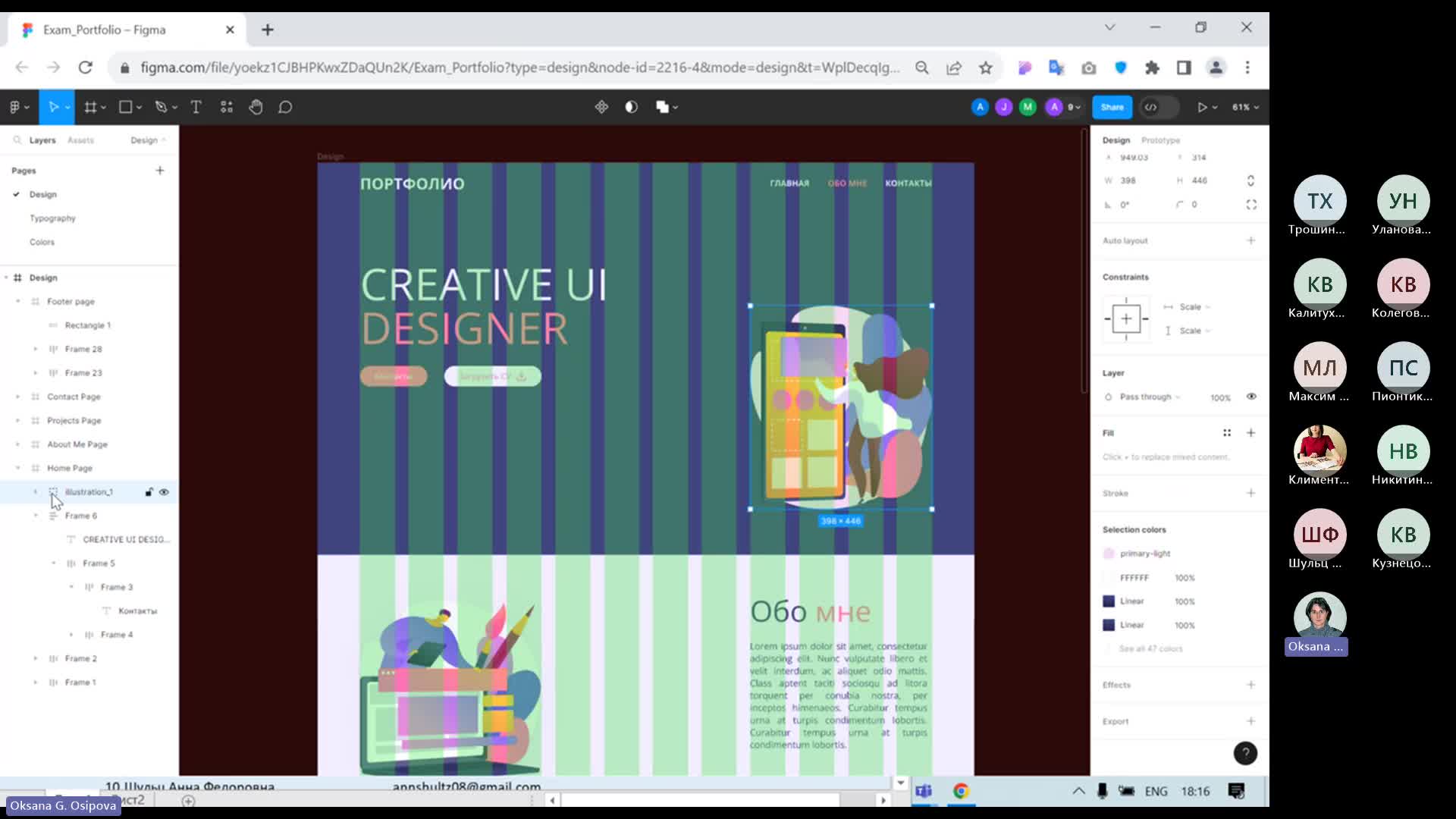Search layers with the magnifier icon
This screenshot has width=1456, height=819.
coord(17,140)
